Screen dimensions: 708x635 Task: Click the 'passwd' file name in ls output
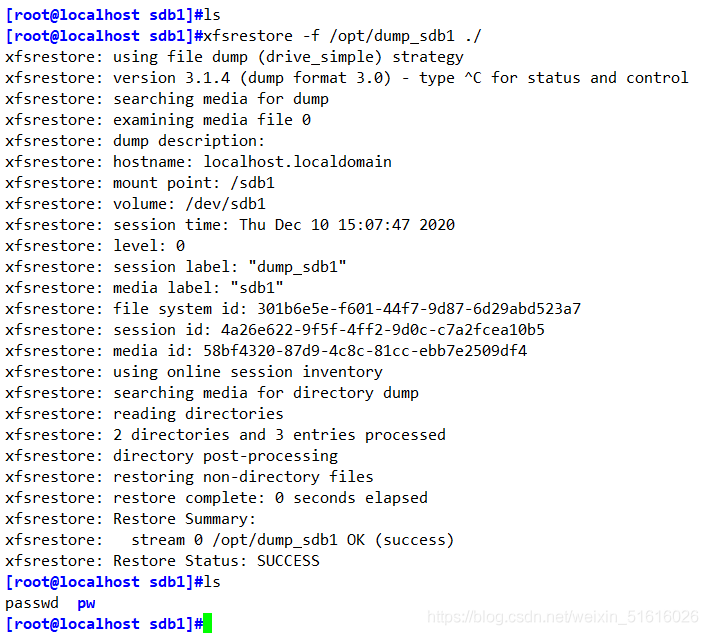pyautogui.click(x=32, y=603)
